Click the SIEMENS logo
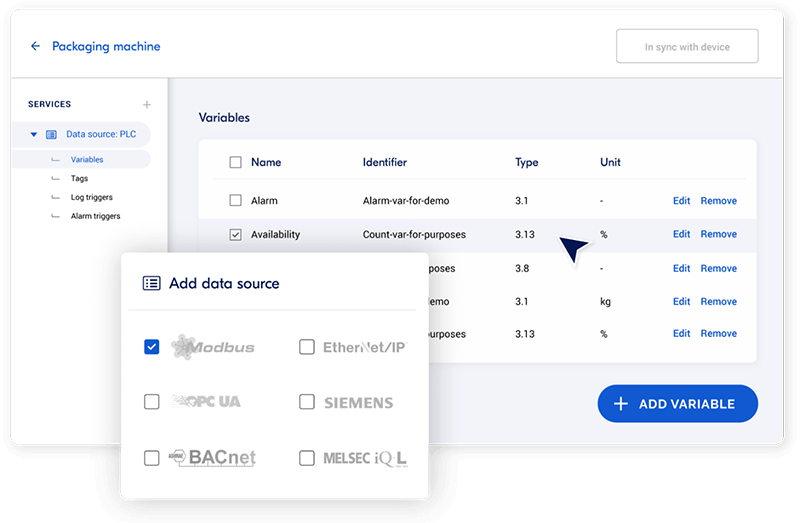The width and height of the screenshot is (800, 523). coord(358,403)
